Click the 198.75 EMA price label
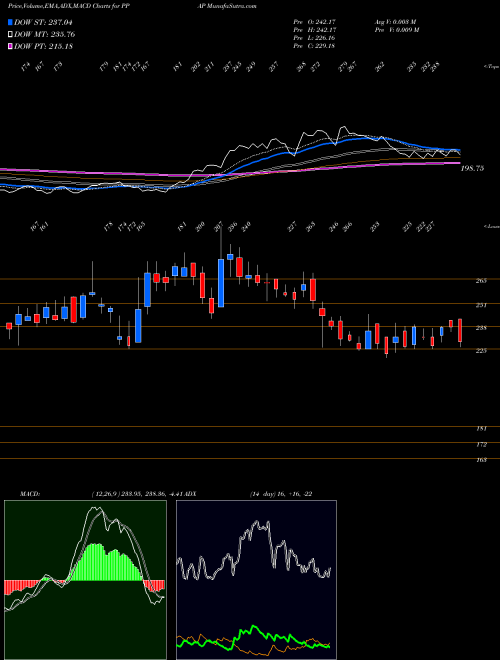This screenshot has width=500, height=660. 472,168
